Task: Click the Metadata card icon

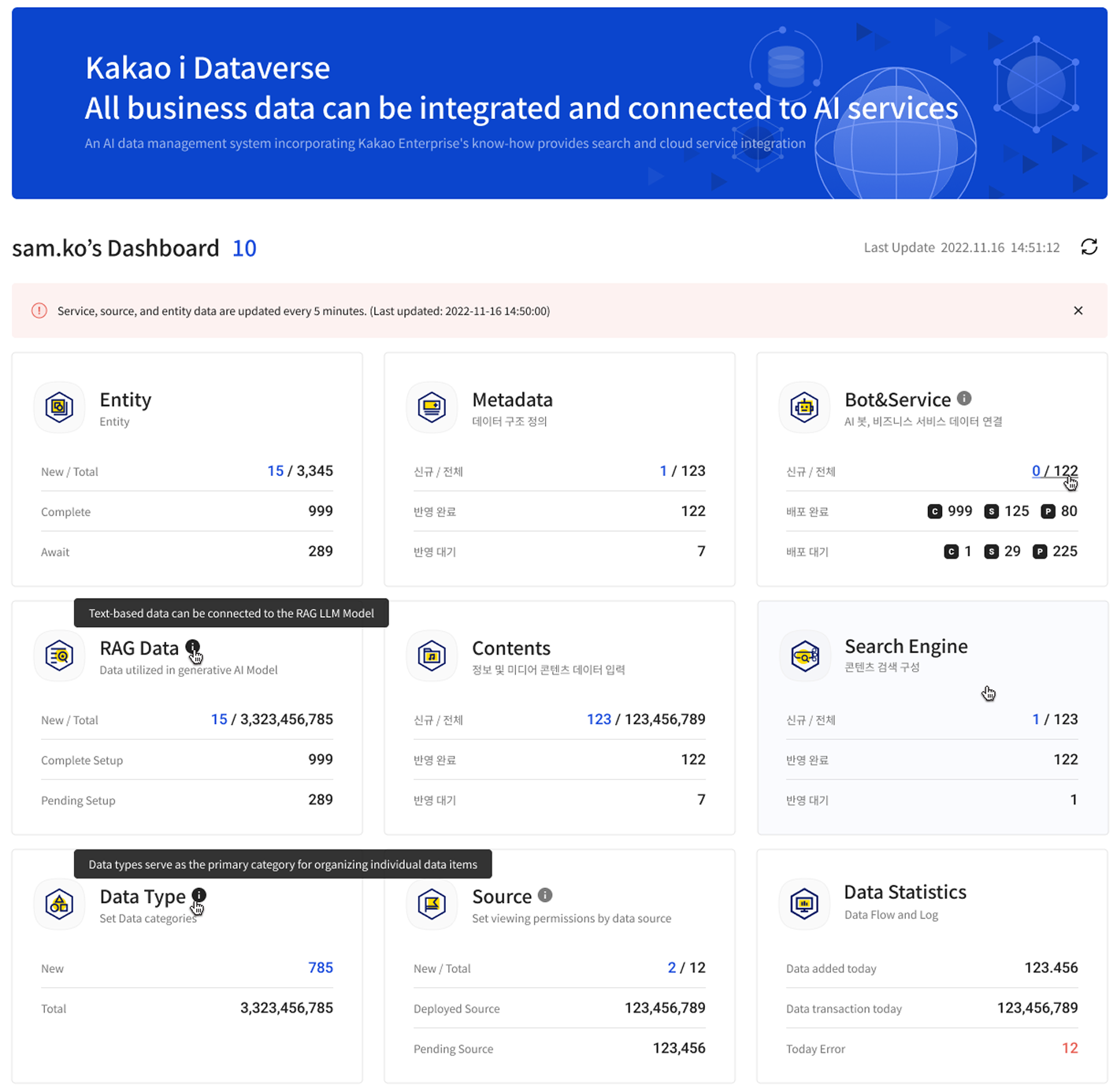Action: tap(432, 407)
